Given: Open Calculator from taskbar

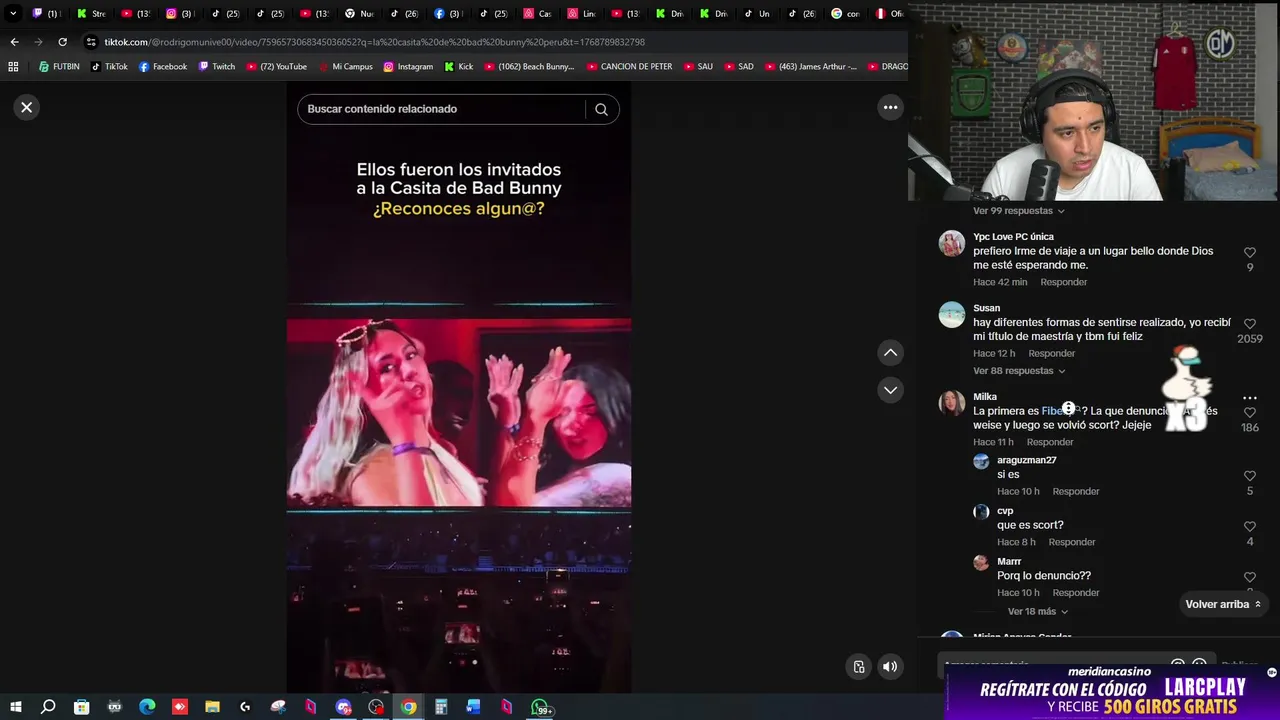Looking at the screenshot, I should [441, 707].
